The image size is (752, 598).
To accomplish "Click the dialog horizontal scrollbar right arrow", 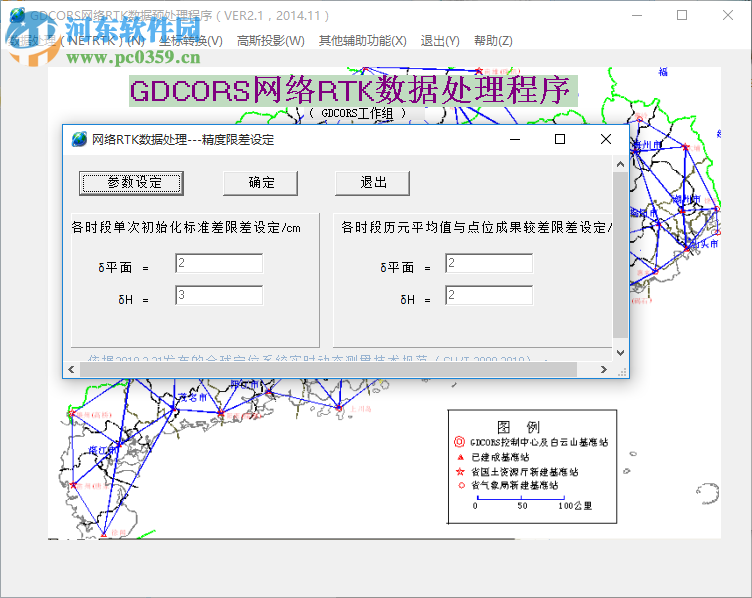I will (x=604, y=369).
